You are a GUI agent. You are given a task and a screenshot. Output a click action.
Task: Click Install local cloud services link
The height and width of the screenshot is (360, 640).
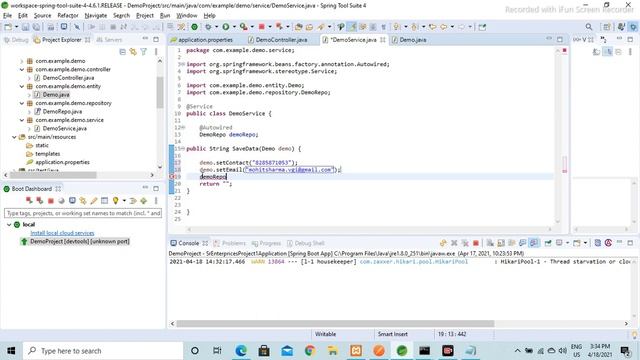pos(62,233)
